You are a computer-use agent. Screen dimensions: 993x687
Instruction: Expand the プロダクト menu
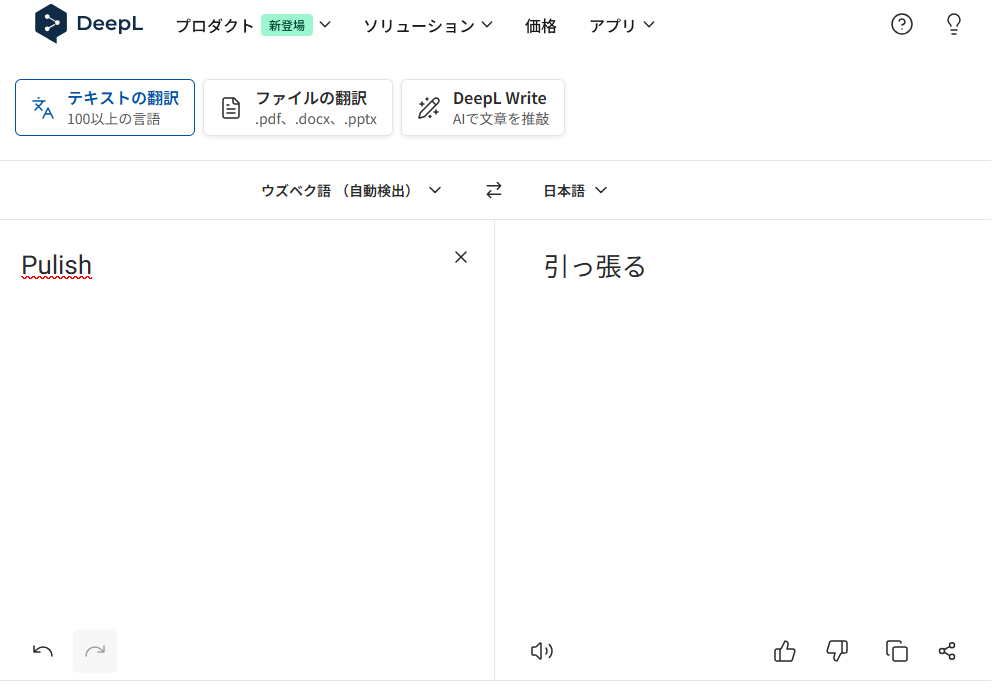(x=252, y=26)
